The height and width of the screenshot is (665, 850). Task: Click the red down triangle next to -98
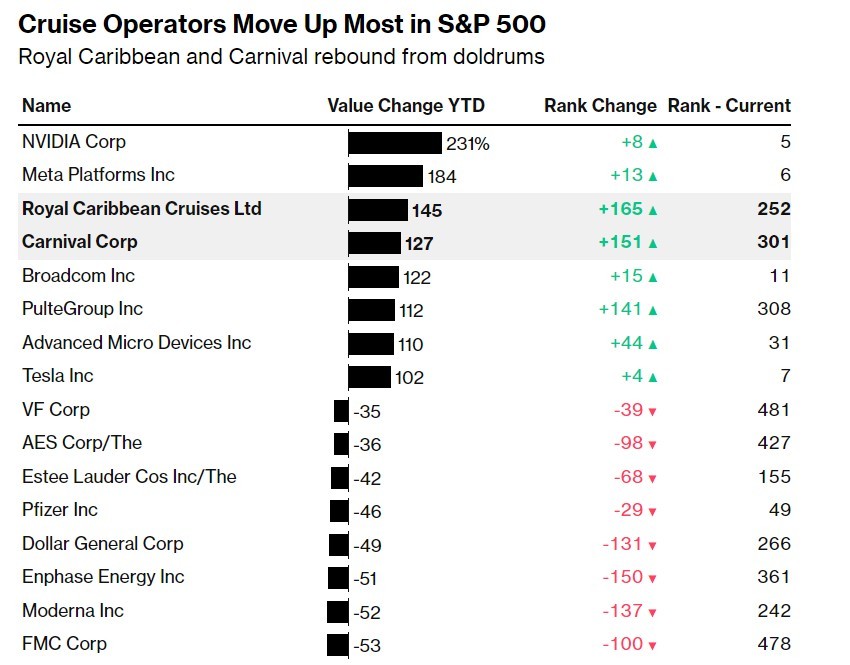coord(653,444)
